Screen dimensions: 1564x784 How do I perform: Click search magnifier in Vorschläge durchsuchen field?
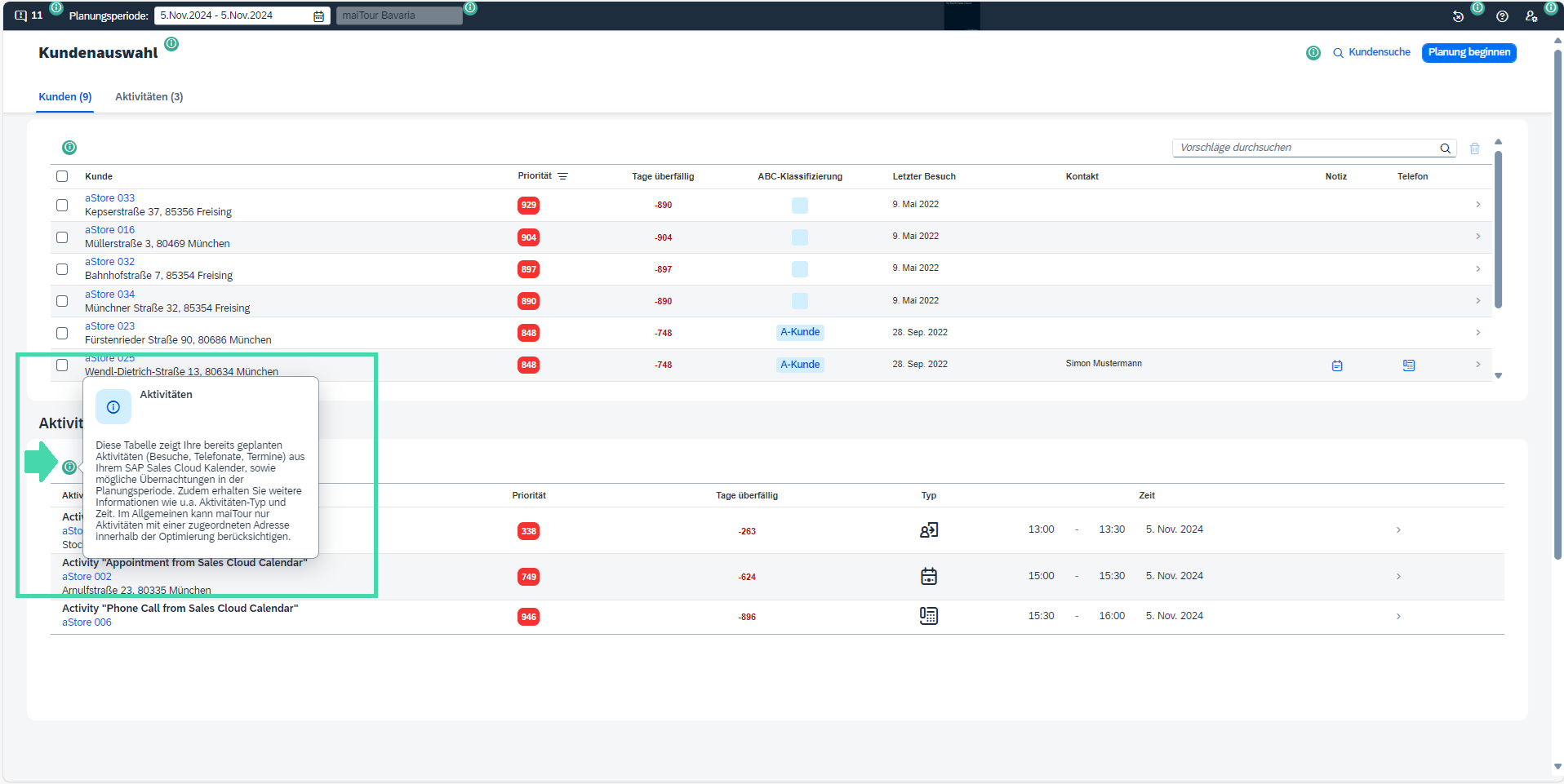click(x=1445, y=148)
